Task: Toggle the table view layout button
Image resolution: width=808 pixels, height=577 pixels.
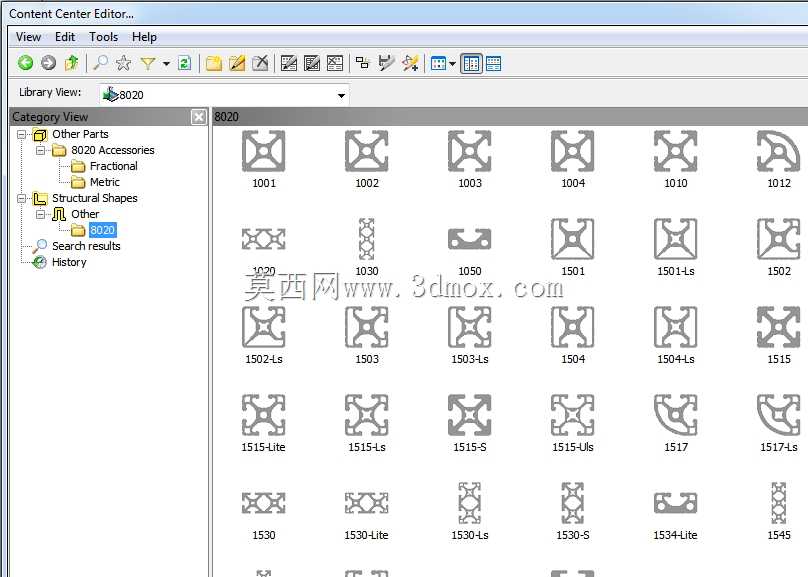Action: [x=493, y=63]
